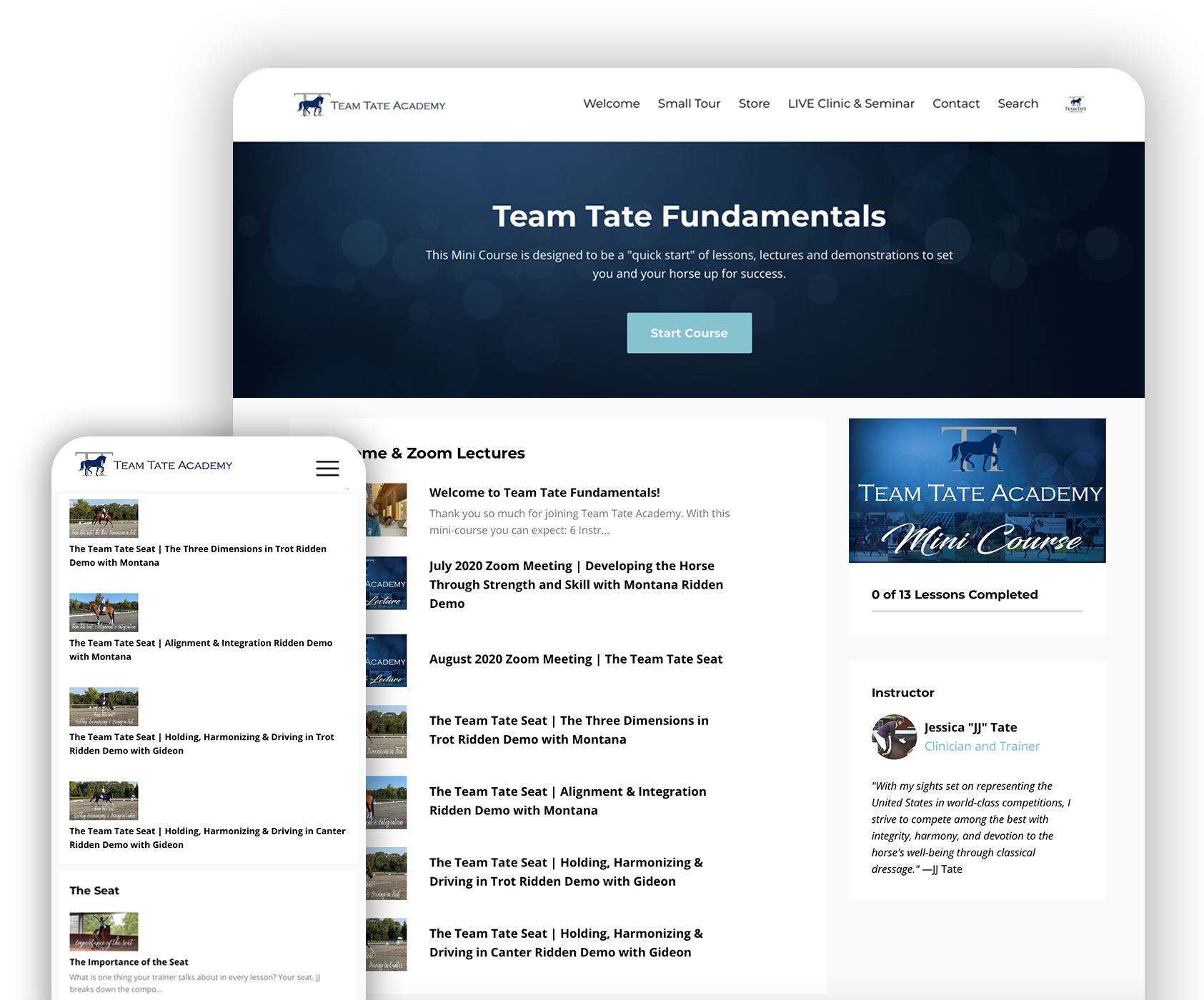This screenshot has height=1000, width=1204.
Task: Open the Welcome nav item
Action: point(612,104)
